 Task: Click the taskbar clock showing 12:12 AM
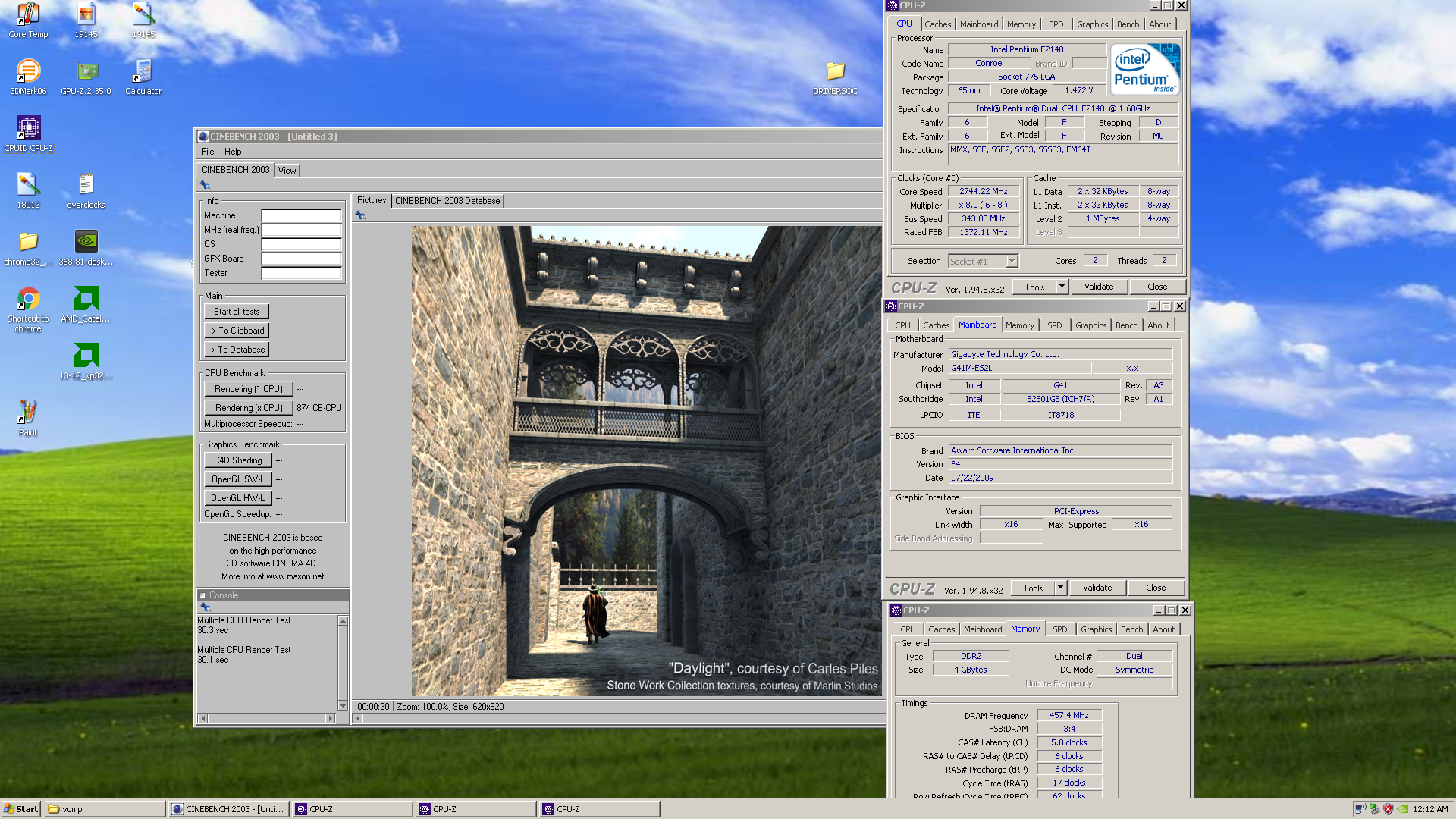(1430, 809)
